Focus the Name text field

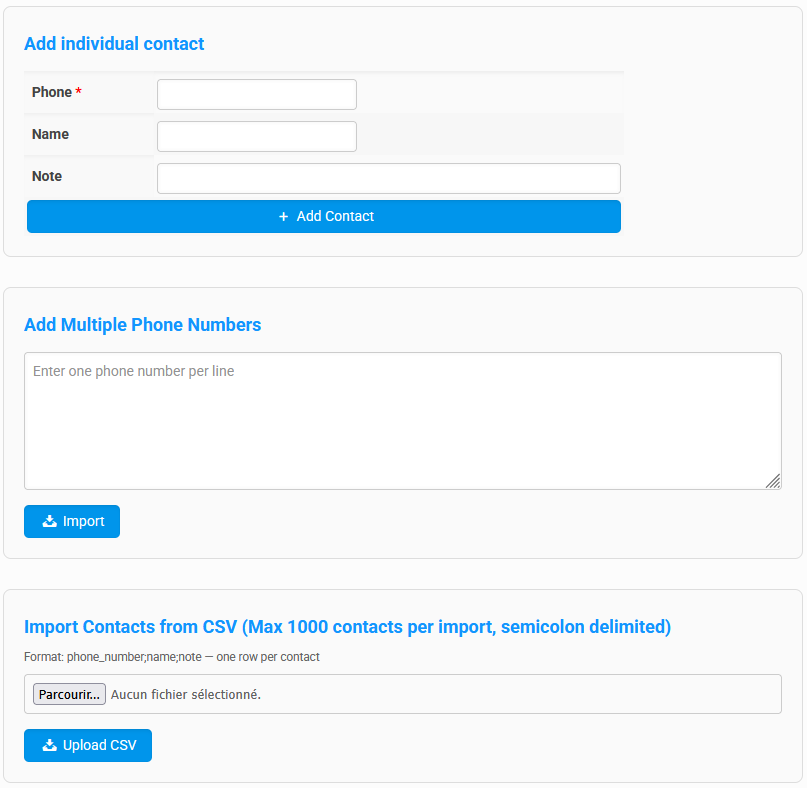pos(257,136)
